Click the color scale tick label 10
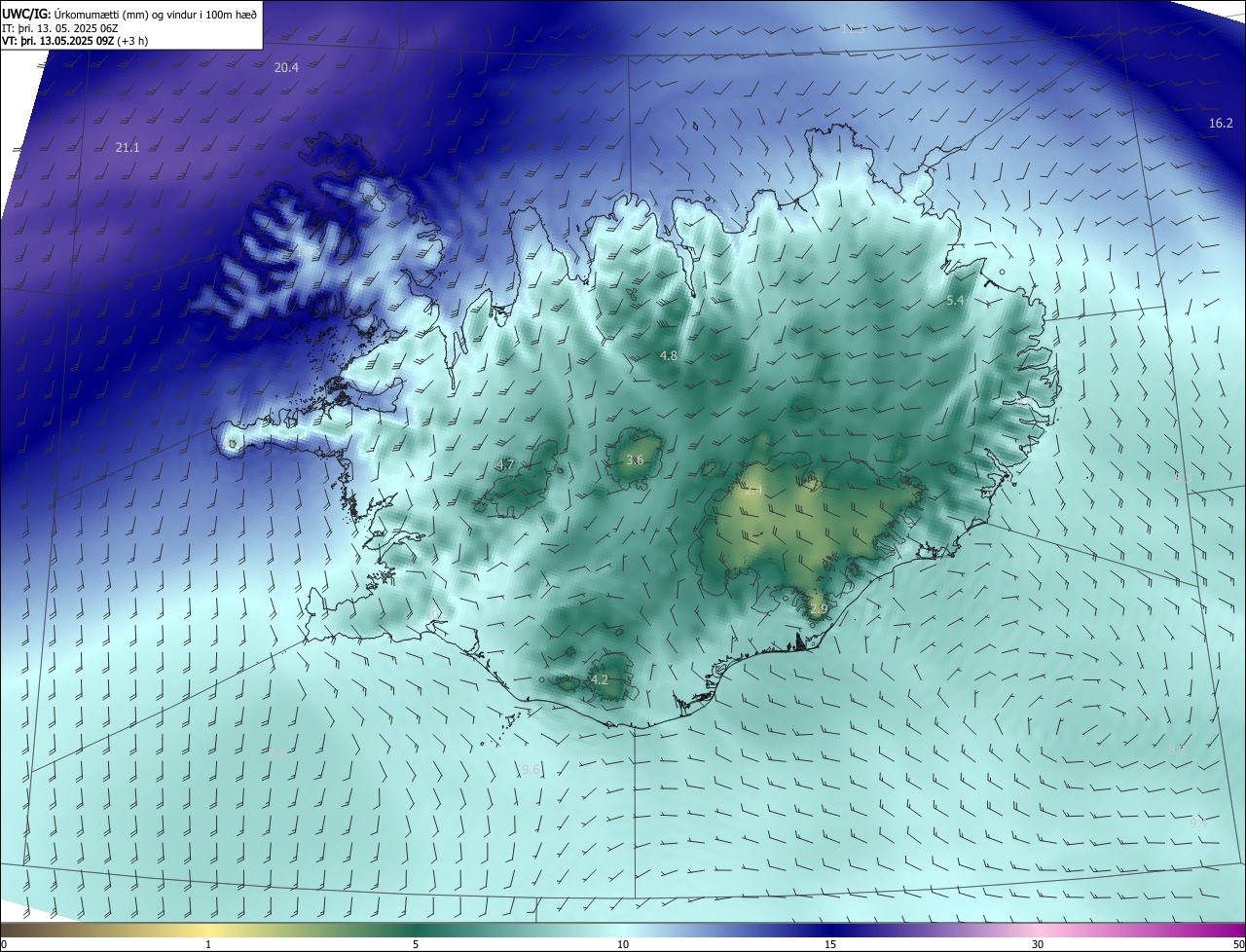The height and width of the screenshot is (952, 1246). (x=623, y=945)
